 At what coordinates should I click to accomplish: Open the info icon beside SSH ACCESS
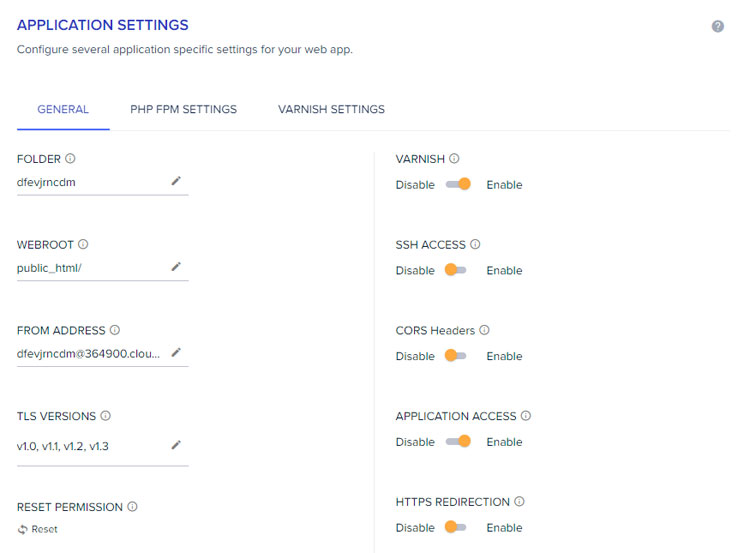[x=475, y=244]
